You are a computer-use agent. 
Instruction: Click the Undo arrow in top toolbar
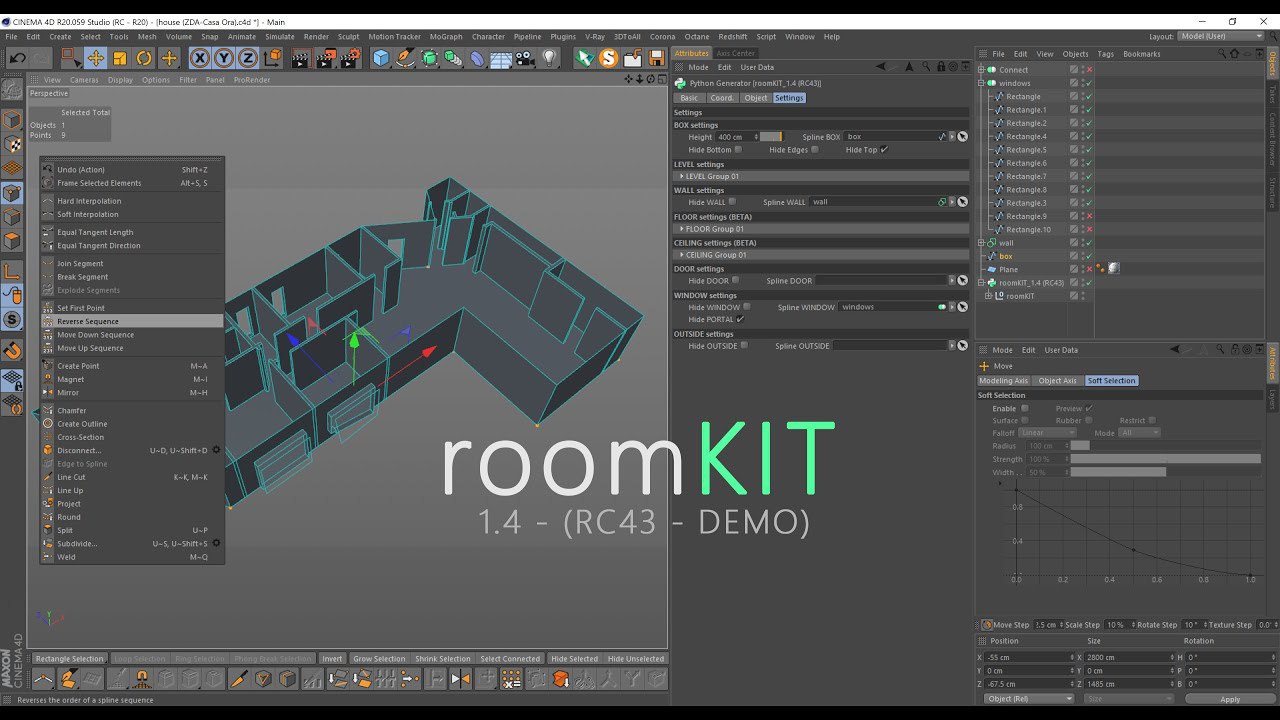(17, 58)
